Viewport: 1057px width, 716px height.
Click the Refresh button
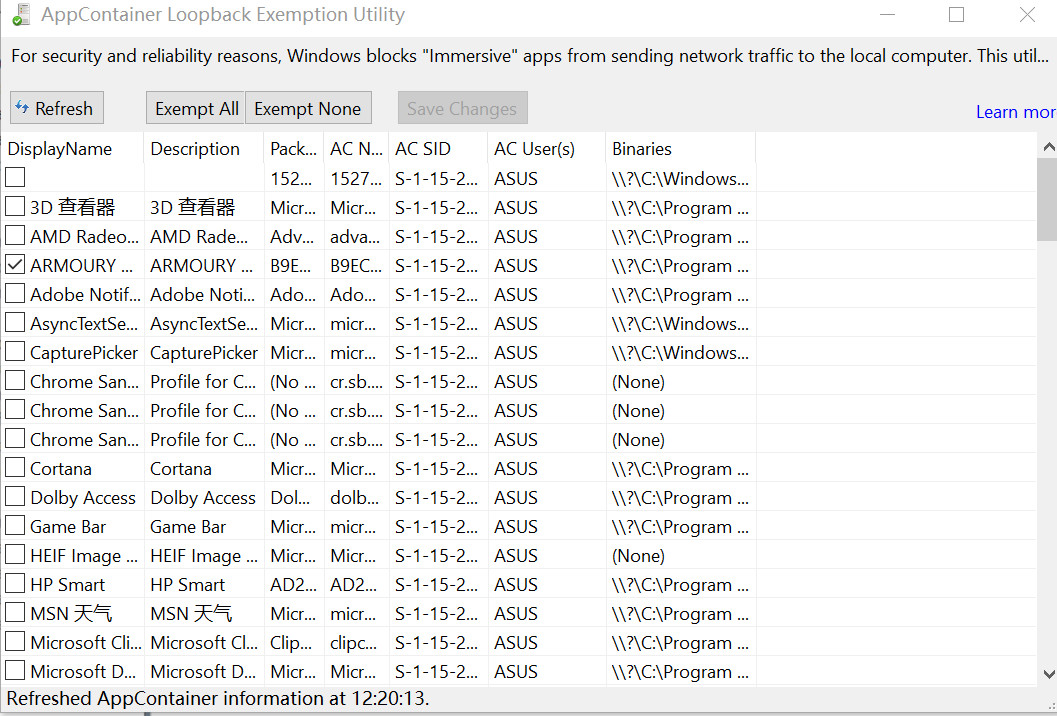coord(56,108)
